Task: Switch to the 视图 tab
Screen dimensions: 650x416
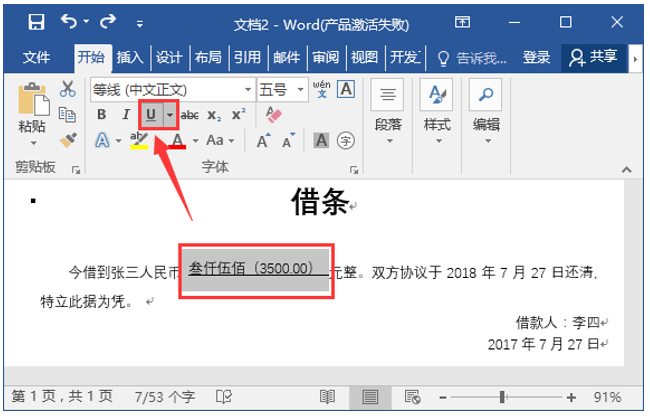Action: 364,57
